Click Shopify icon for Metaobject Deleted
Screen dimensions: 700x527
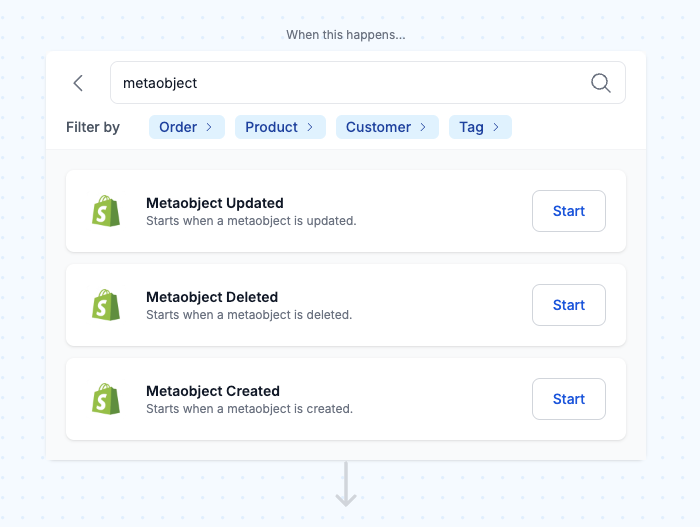click(x=106, y=305)
